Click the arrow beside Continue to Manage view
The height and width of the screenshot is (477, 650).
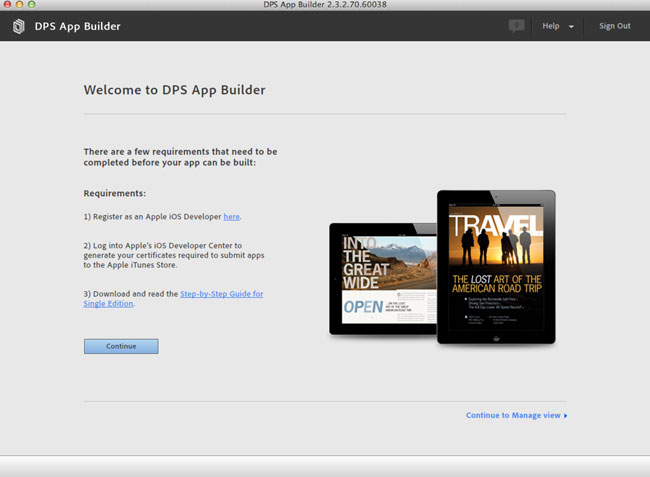pos(565,416)
